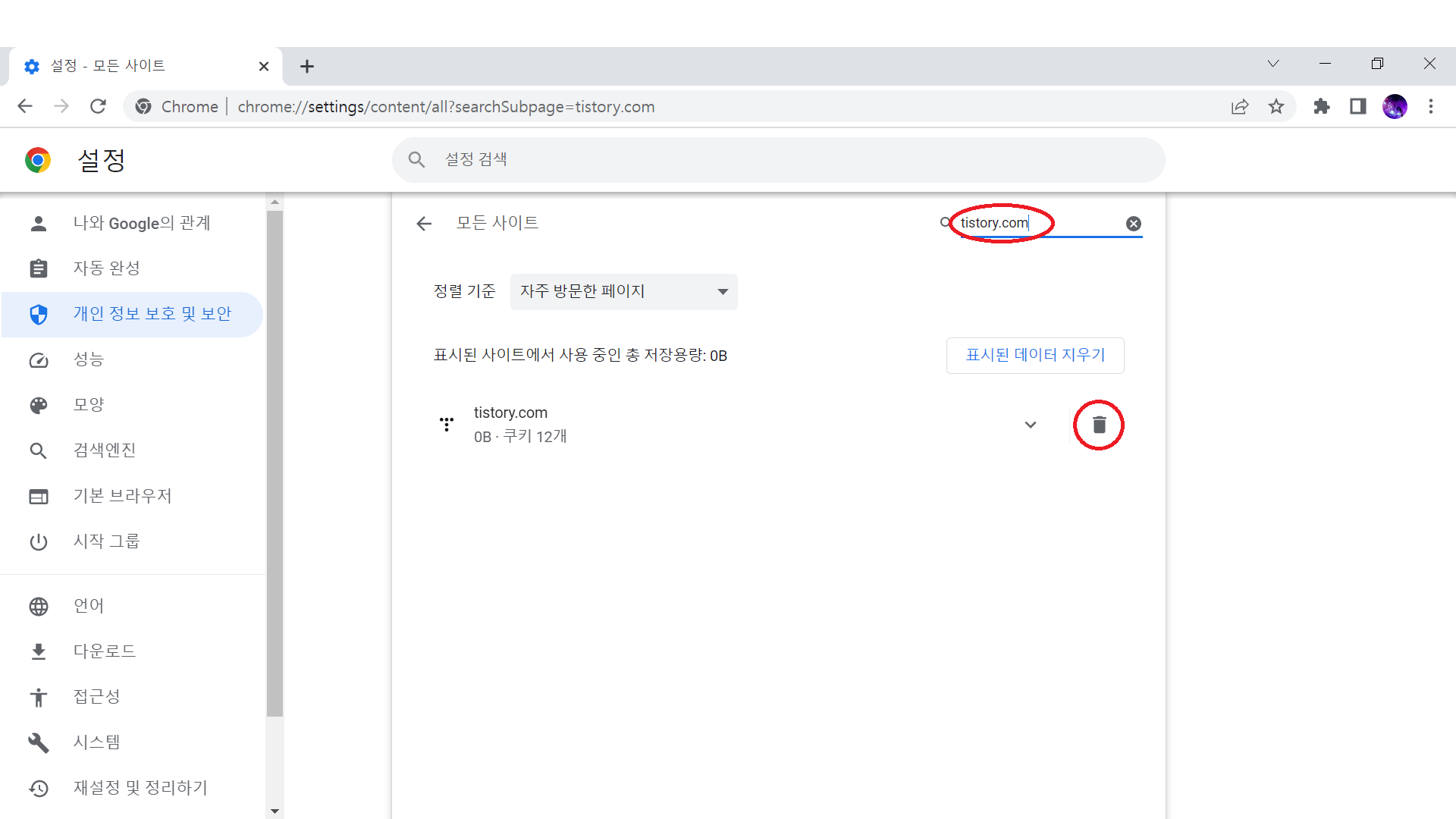Viewport: 1456px width, 819px height.
Task: Click the tistory.com site name
Action: pos(510,413)
